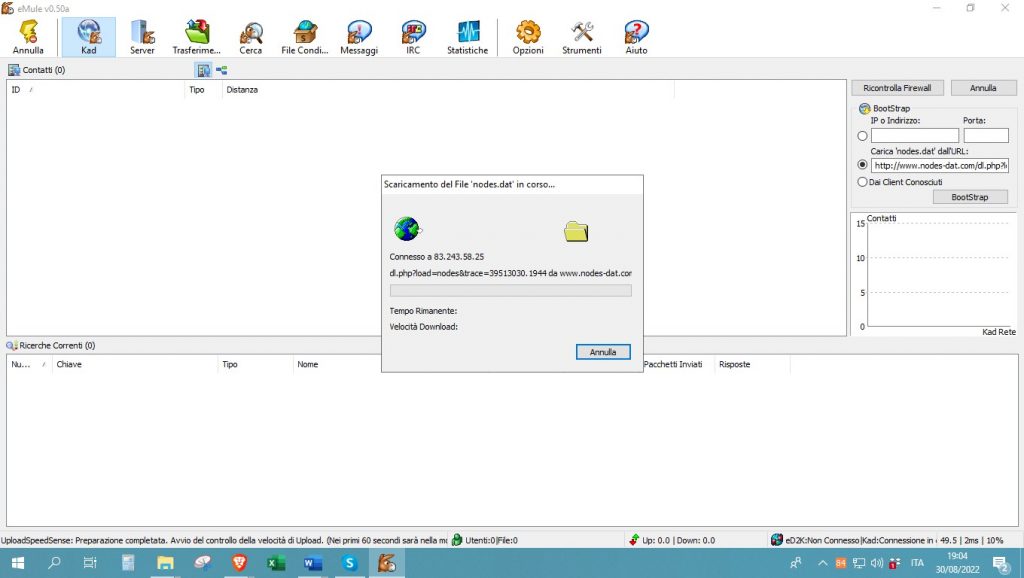The height and width of the screenshot is (578, 1024).
Task: Sort searches by Chiave column header
Action: coord(69,364)
